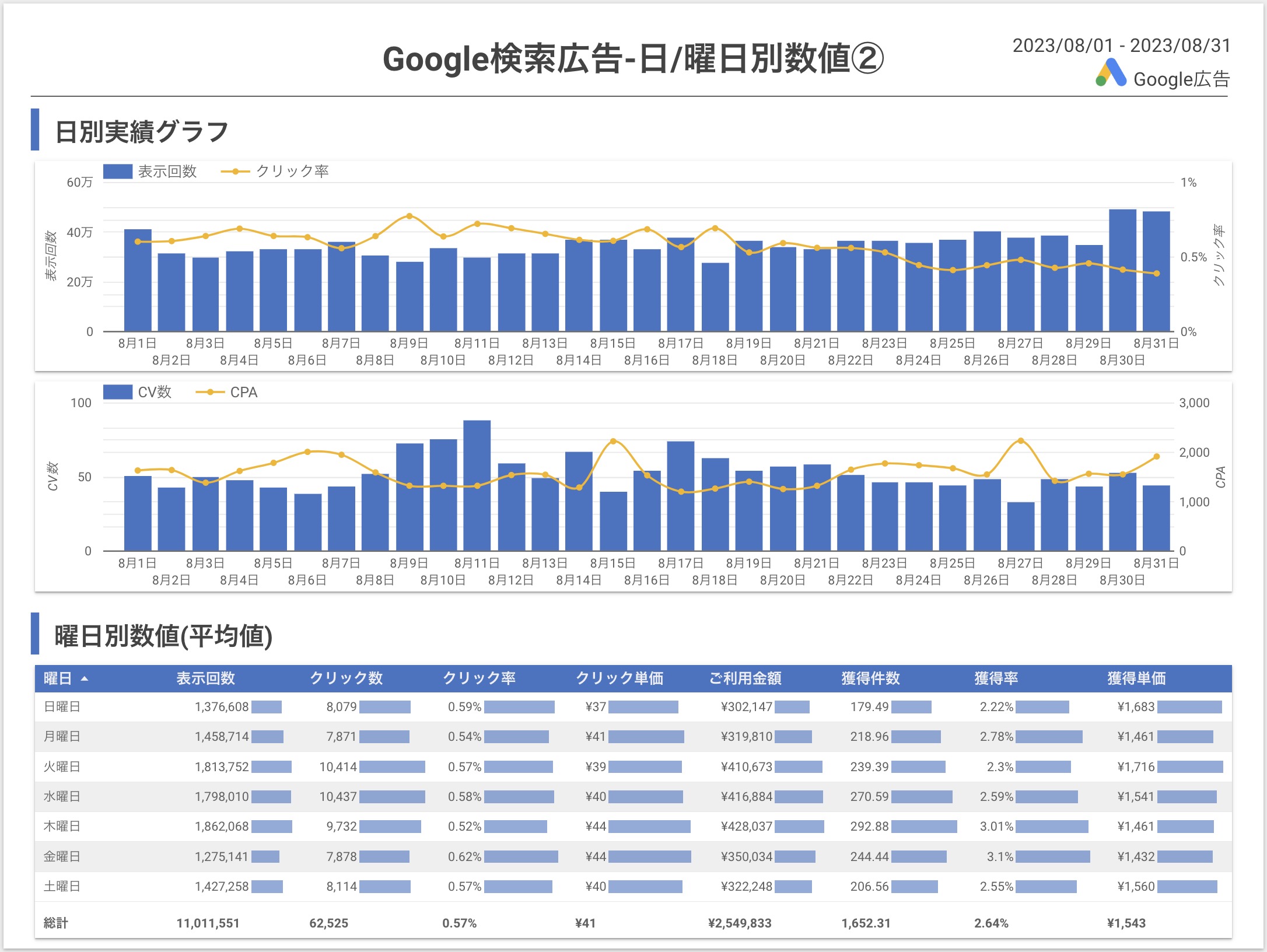Click the value 10,414 in 火曜日 row
The width and height of the screenshot is (1267, 952).
(338, 766)
